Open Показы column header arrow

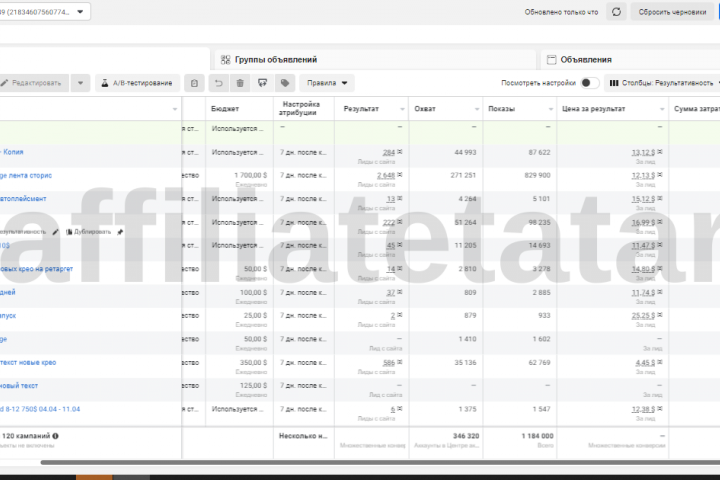coord(551,109)
